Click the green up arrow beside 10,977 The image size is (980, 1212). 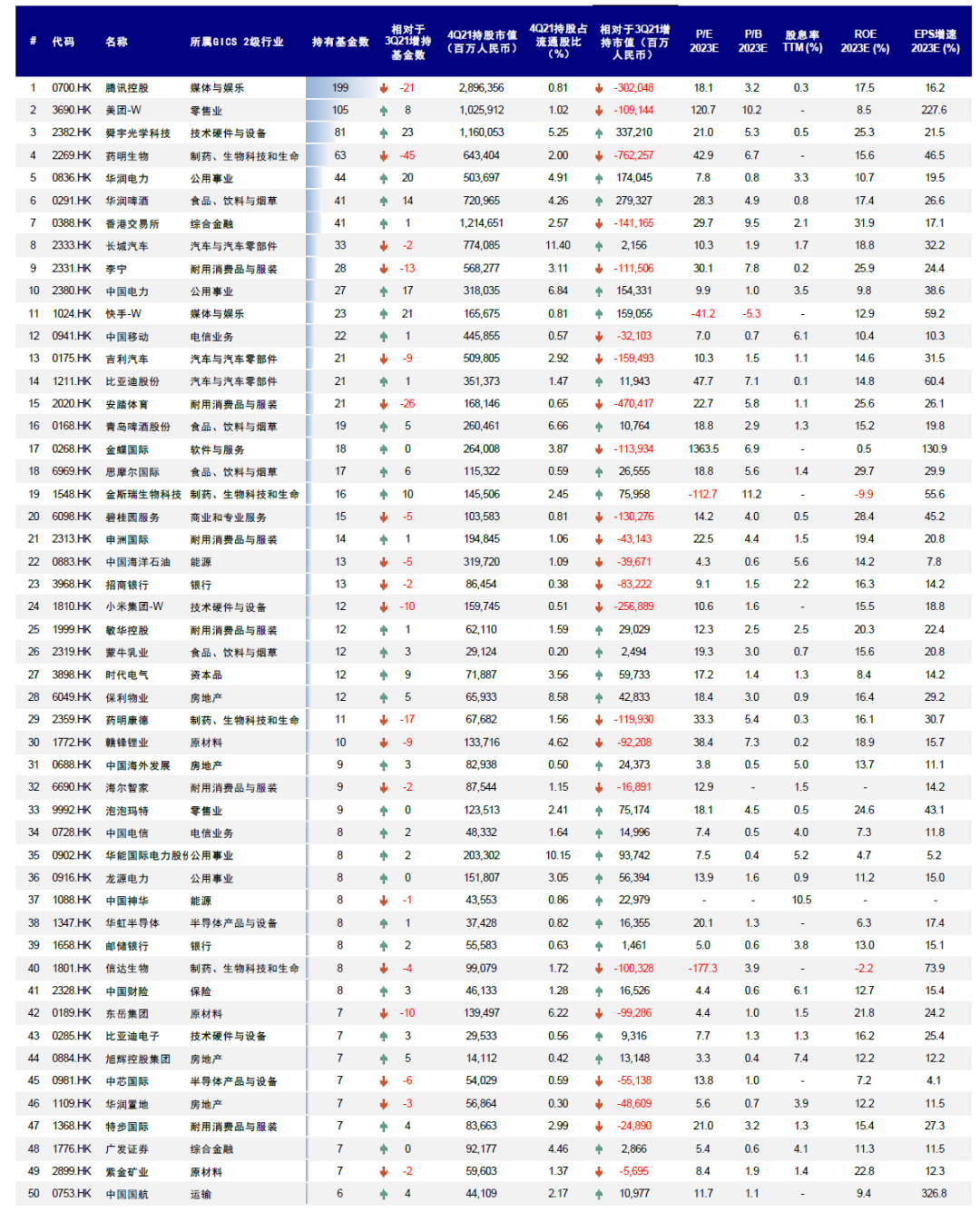pyautogui.click(x=599, y=1194)
